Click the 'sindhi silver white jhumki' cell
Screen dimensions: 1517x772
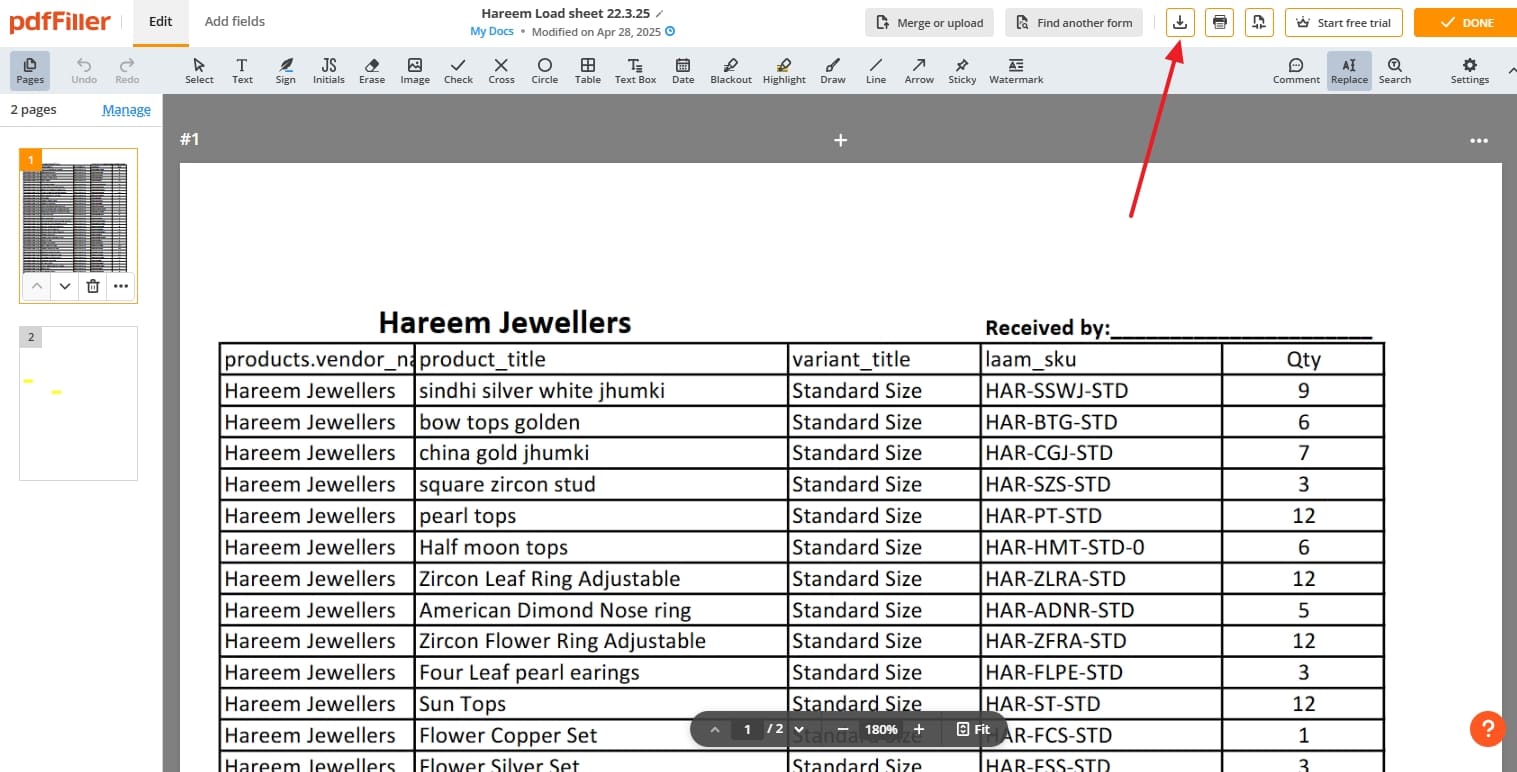[602, 390]
